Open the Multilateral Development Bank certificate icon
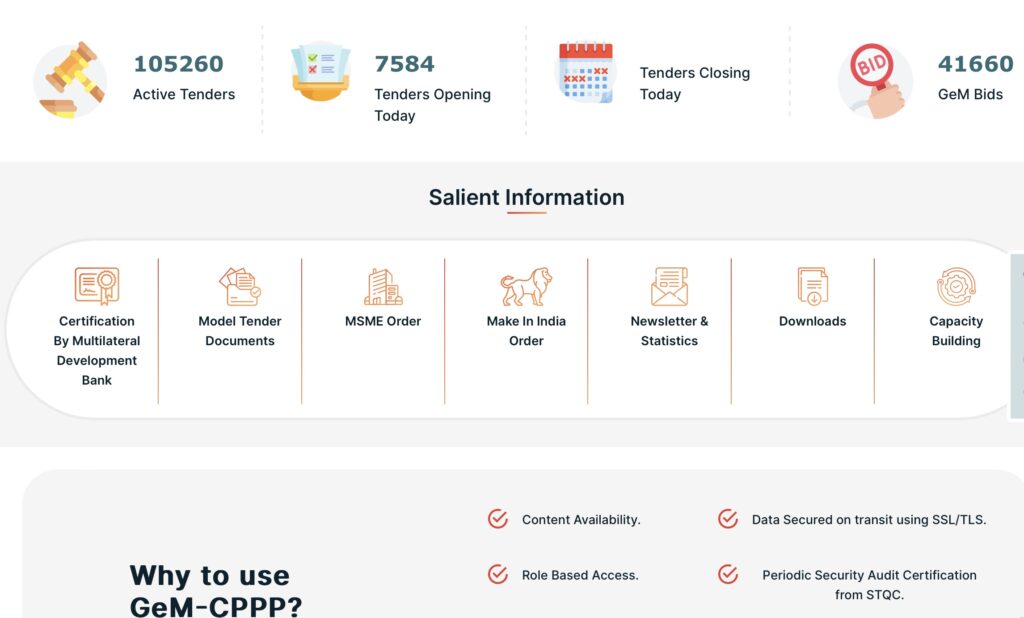The width and height of the screenshot is (1024, 618). (97, 286)
